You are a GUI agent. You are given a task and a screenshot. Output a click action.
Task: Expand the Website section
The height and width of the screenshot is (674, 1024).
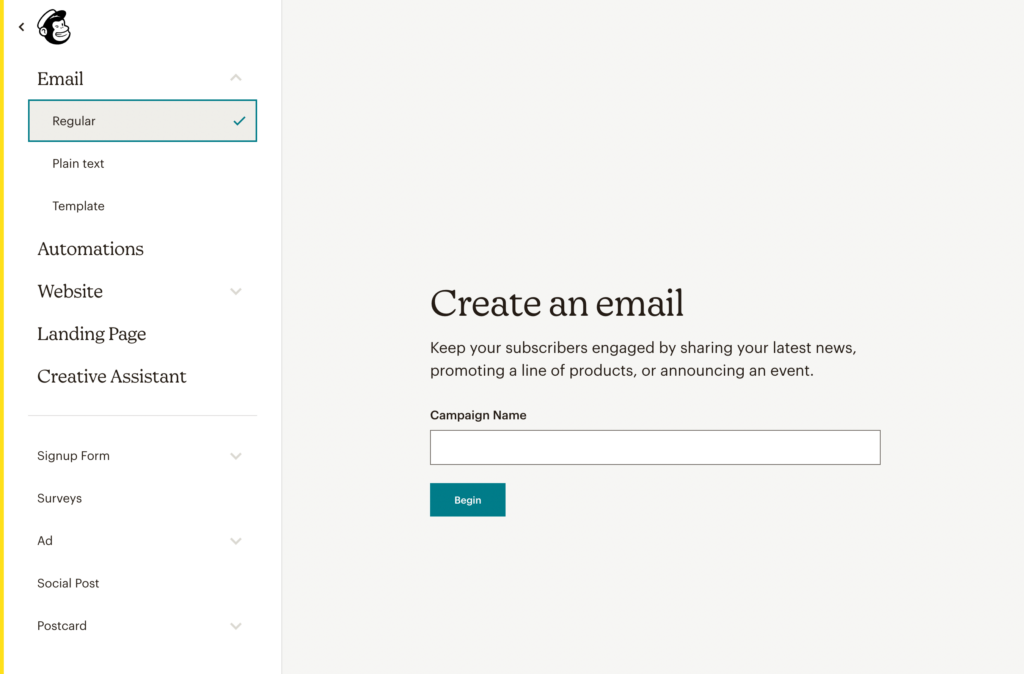click(236, 291)
